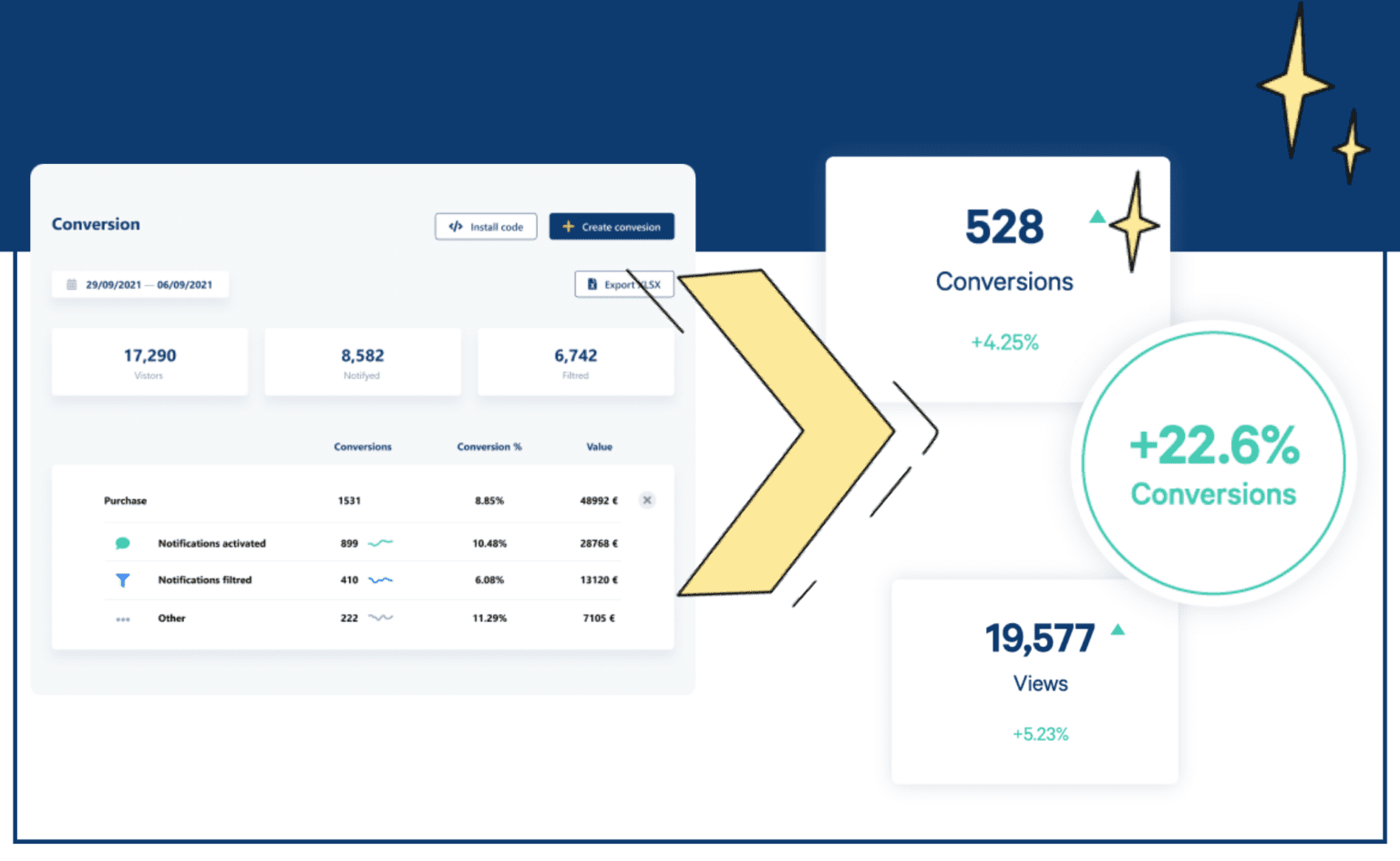Select the plus icon on Create conversion button
Screen dimensions: 1400x861
568,226
